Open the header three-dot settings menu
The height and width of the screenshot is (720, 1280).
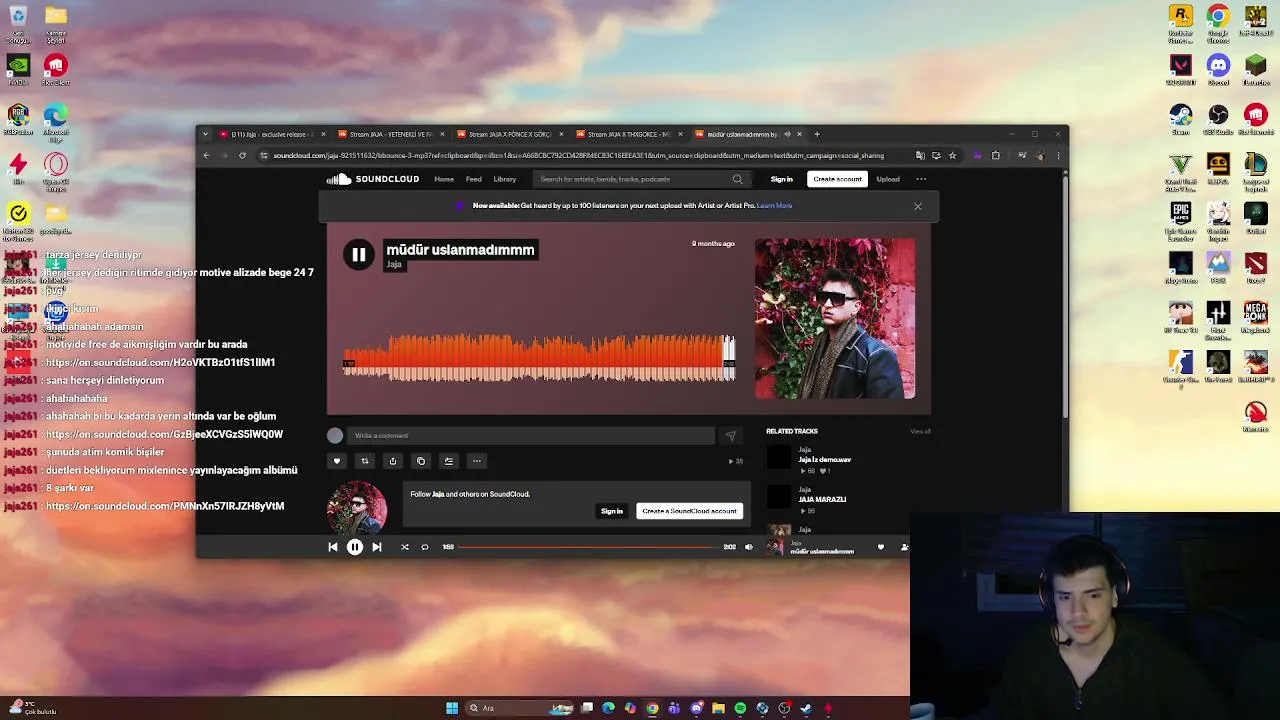click(x=921, y=179)
